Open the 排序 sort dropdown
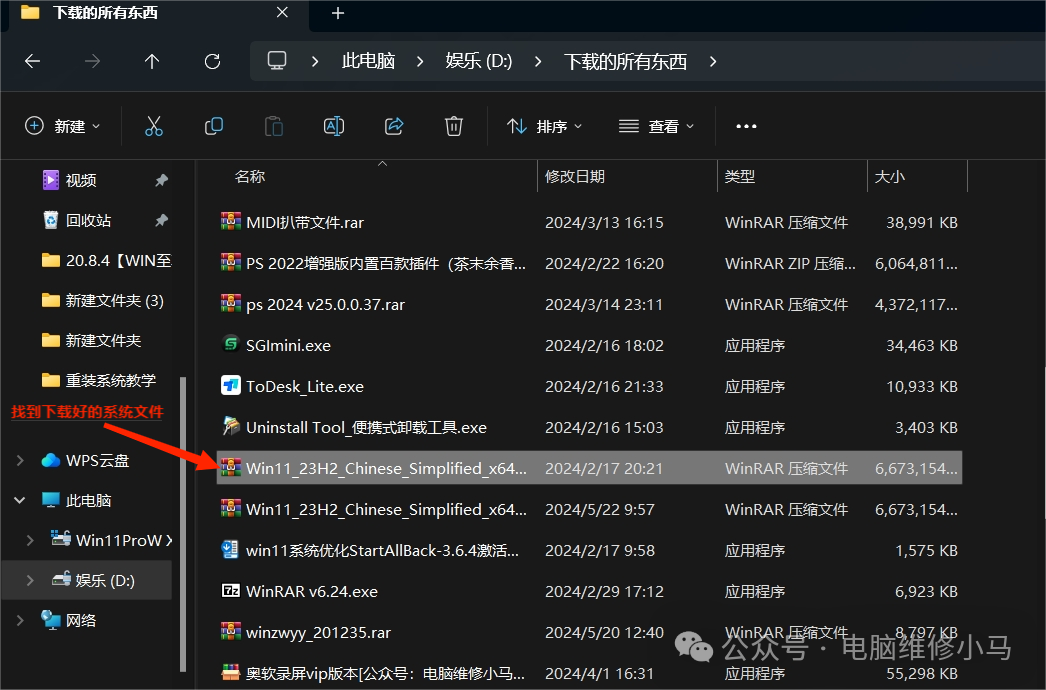 (544, 126)
